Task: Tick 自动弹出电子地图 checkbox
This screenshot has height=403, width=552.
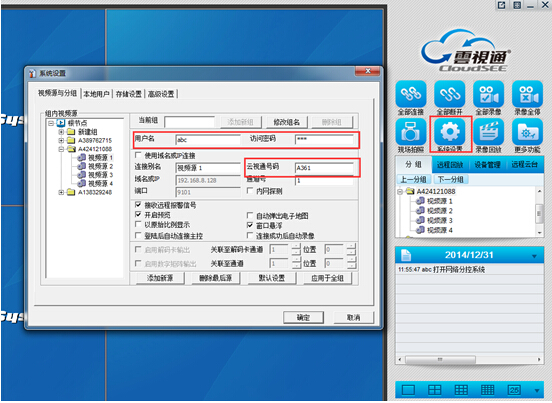Action: (x=250, y=215)
